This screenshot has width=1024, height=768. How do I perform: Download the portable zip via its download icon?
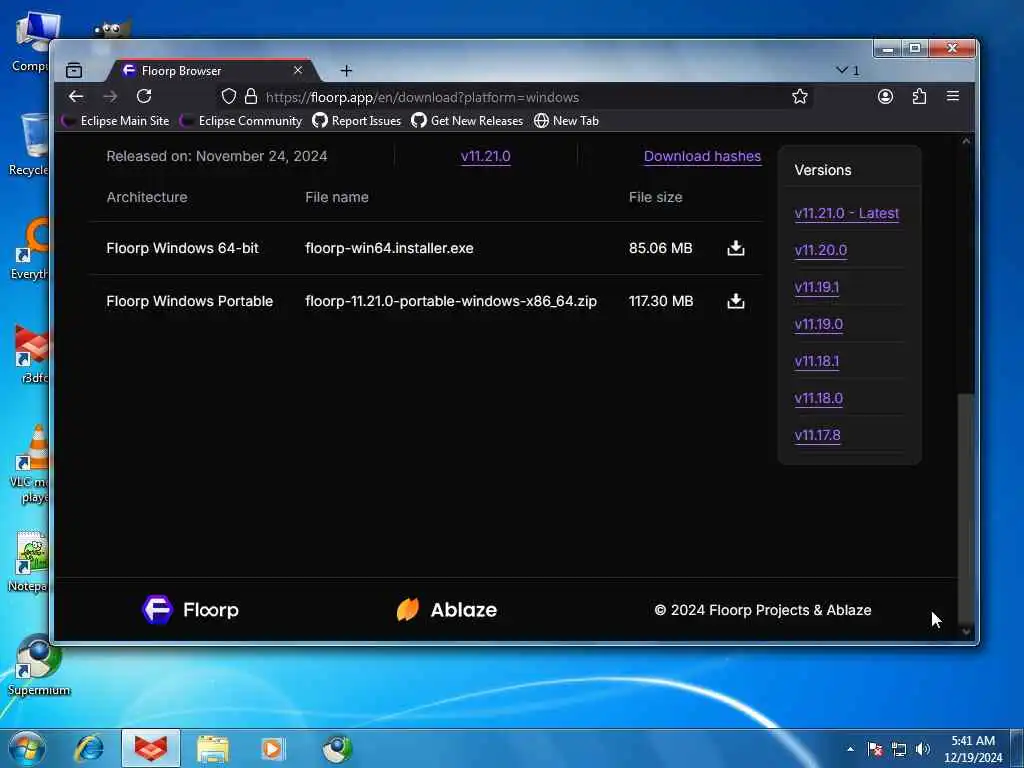(x=736, y=301)
